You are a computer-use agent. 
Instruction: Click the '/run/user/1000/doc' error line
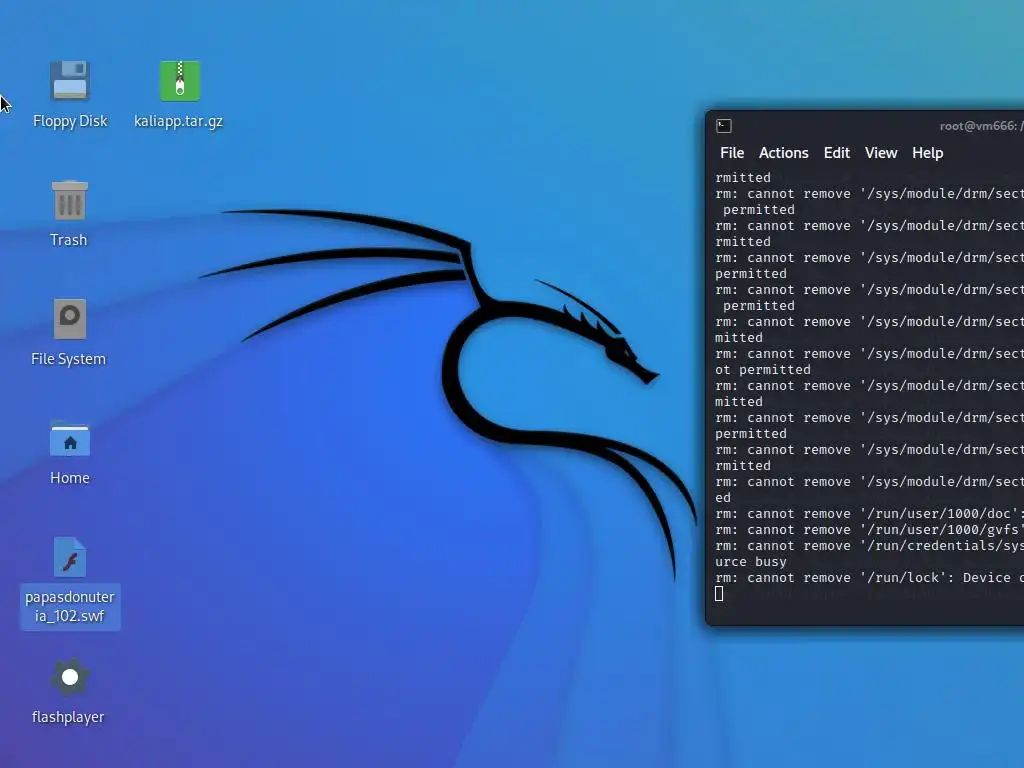coord(869,514)
